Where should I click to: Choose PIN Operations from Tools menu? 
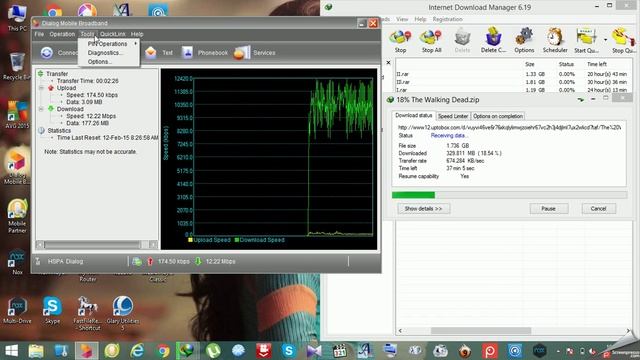point(109,44)
